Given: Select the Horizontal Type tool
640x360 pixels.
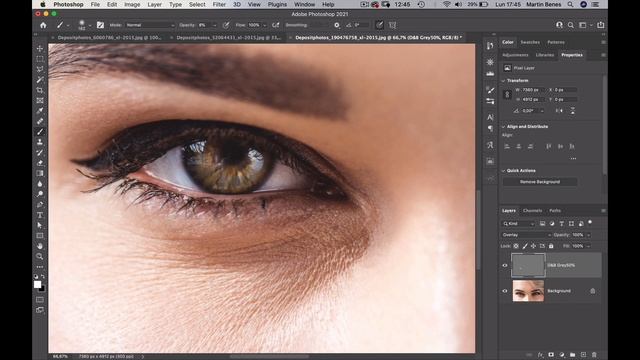Looking at the screenshot, I should (x=40, y=215).
